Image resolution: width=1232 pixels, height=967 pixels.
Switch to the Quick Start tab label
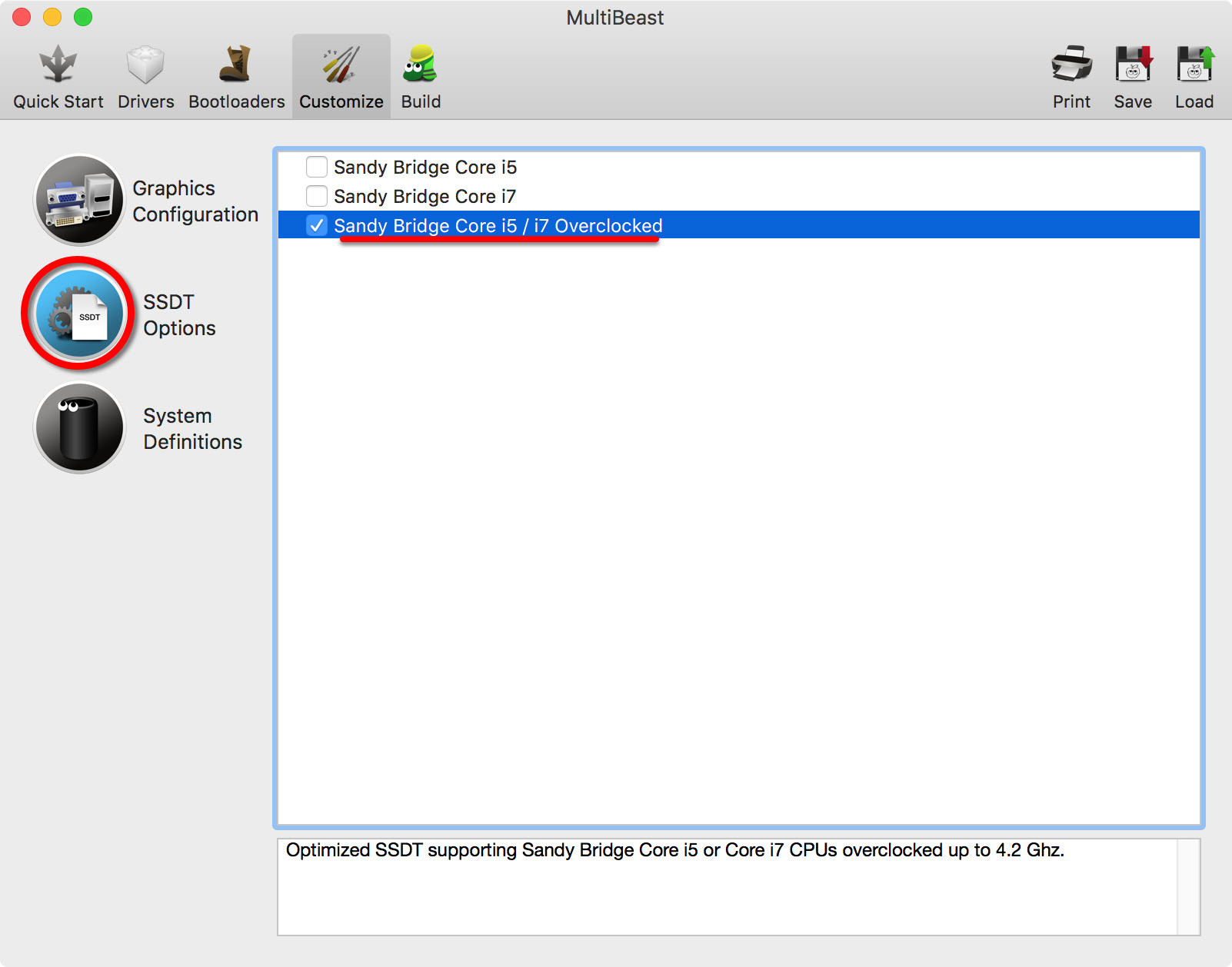click(x=58, y=101)
